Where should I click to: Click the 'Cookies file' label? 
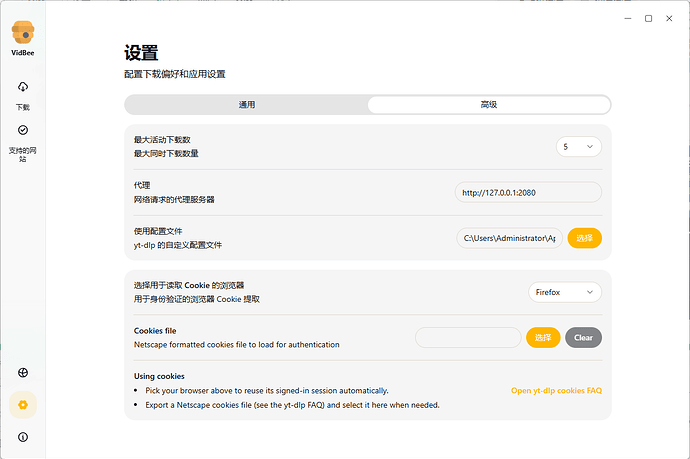(x=155, y=330)
